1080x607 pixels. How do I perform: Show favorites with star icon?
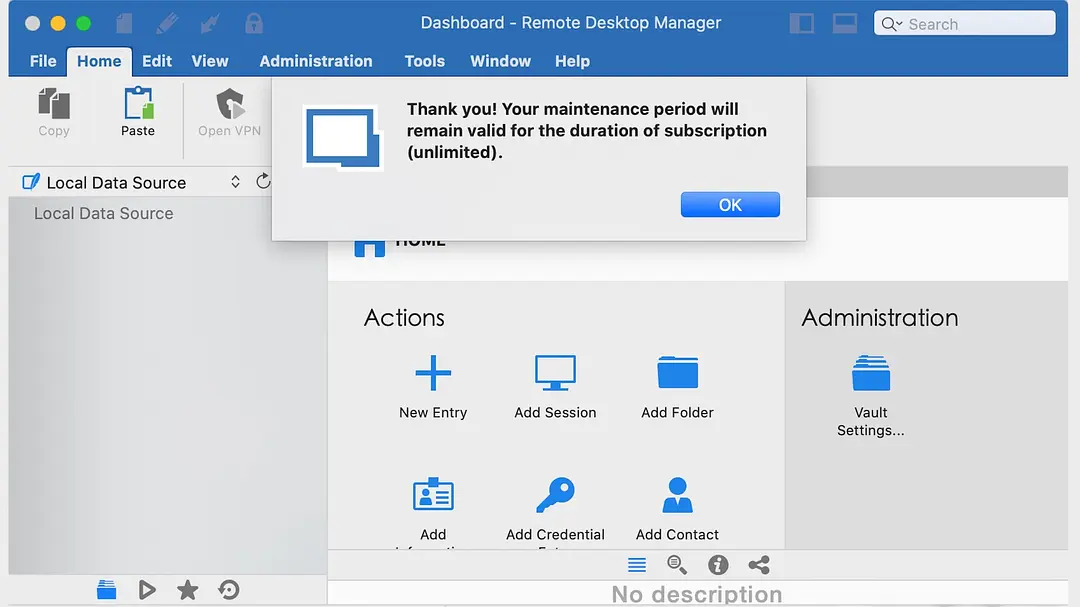point(187,590)
